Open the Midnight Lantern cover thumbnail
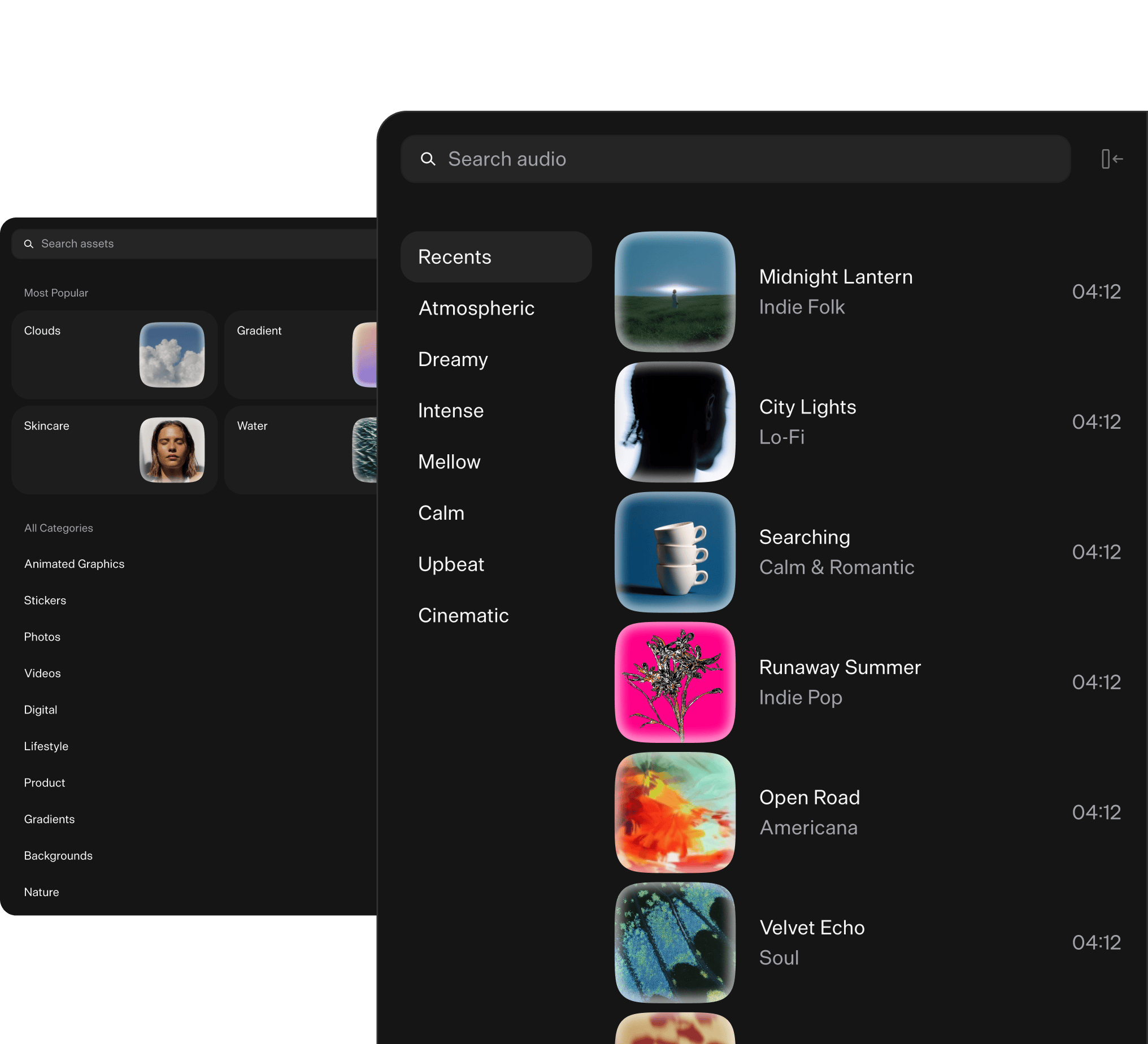Image resolution: width=1148 pixels, height=1044 pixels. click(675, 292)
